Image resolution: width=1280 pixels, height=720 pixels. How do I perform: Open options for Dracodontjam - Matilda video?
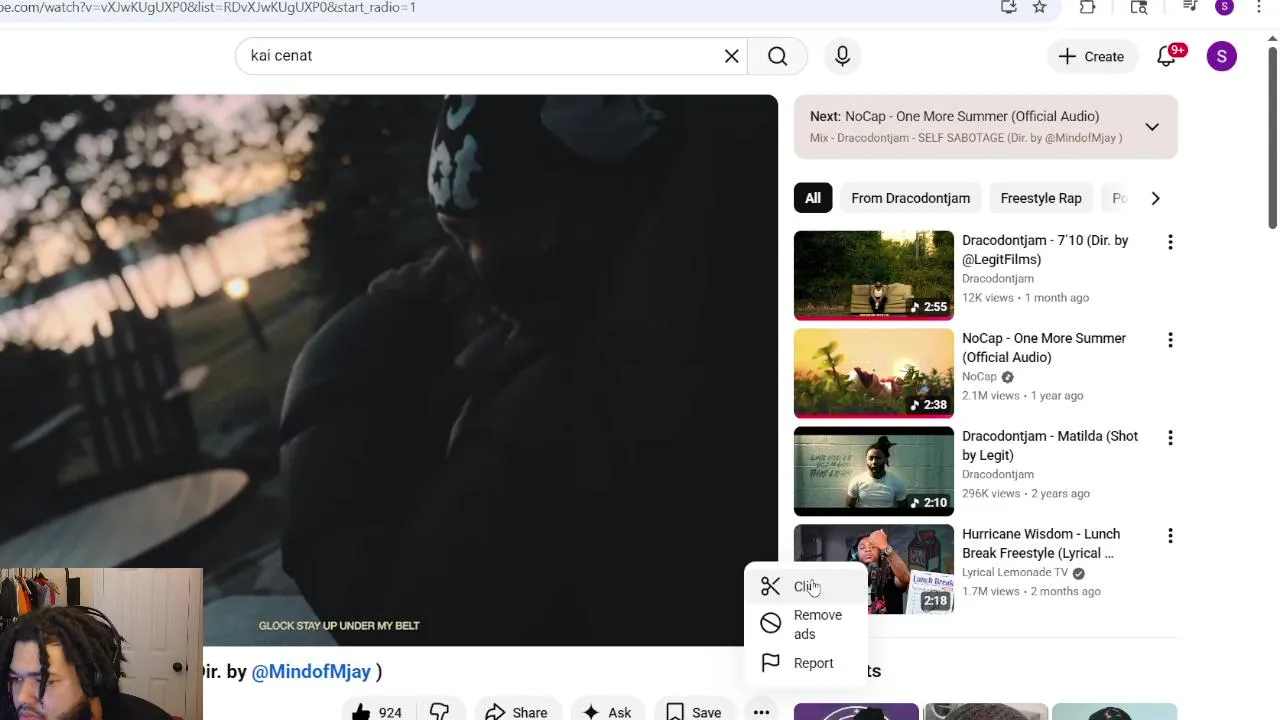tap(1170, 438)
